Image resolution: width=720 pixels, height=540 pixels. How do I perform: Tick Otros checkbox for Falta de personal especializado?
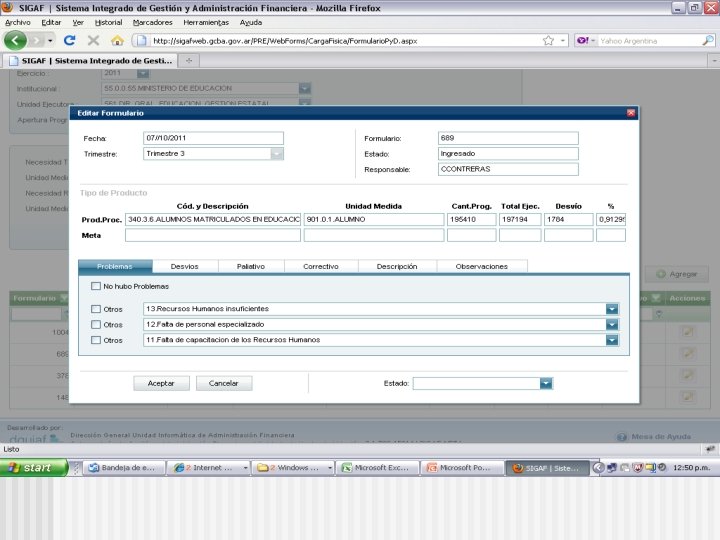(96, 325)
